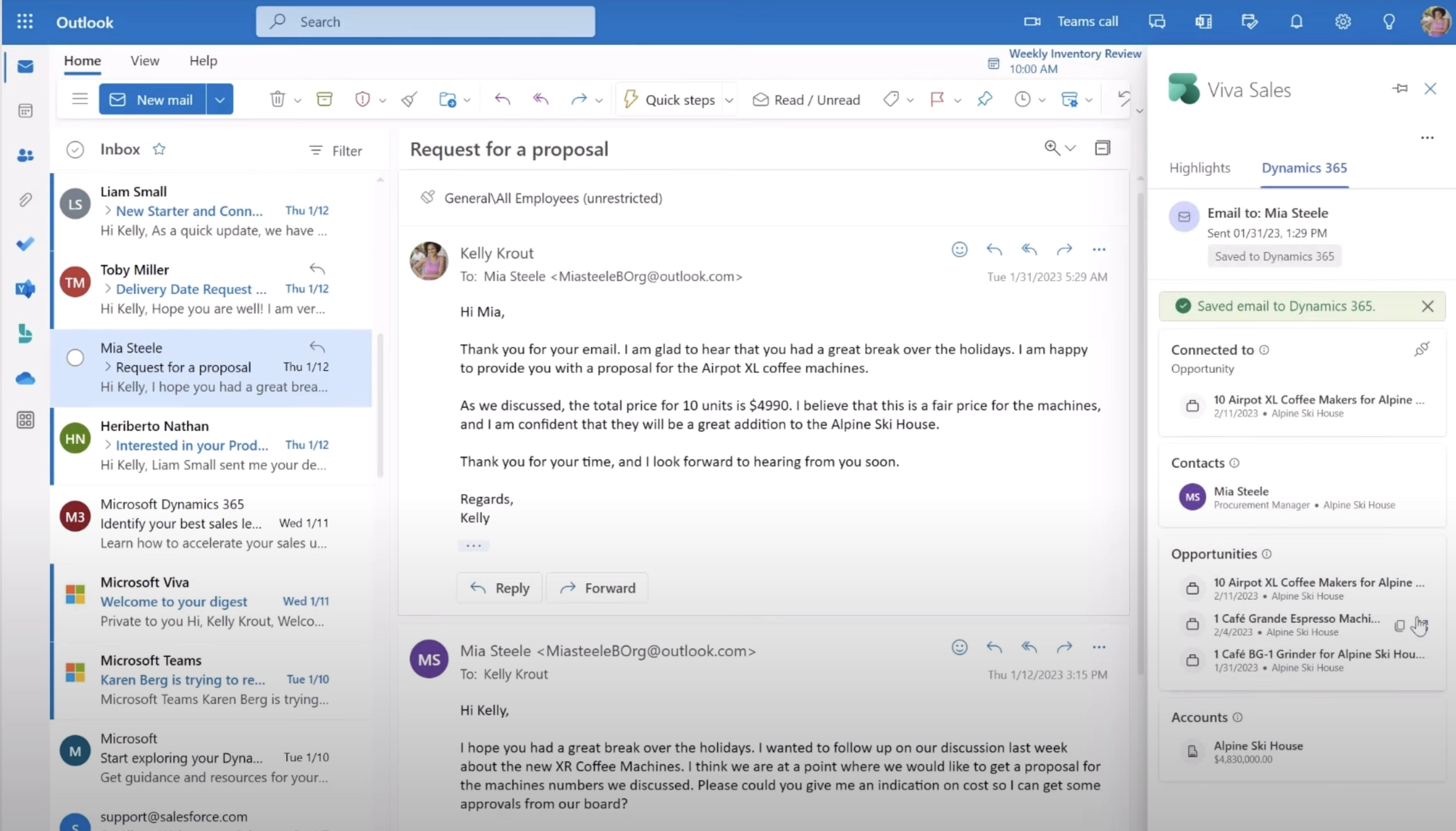Open Viva Sales more options ellipsis
The height and width of the screenshot is (831, 1456).
pos(1427,138)
